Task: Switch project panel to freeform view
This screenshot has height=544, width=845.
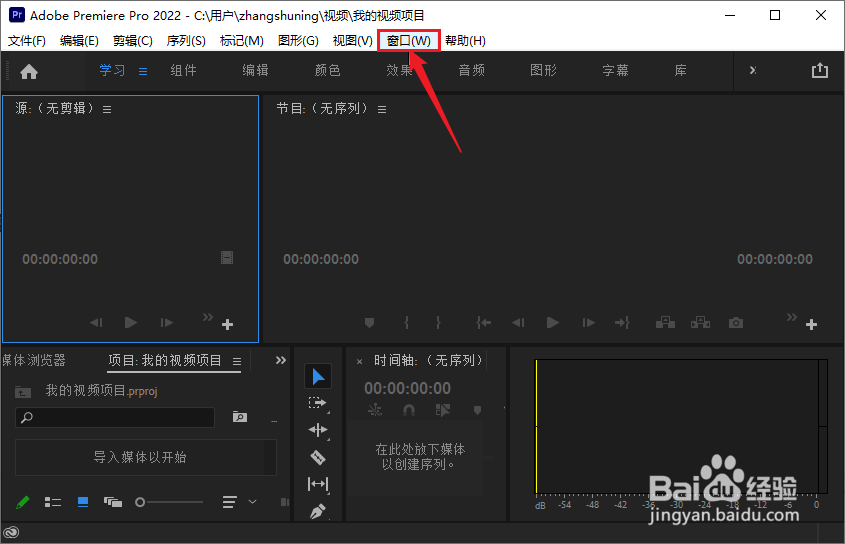Action: point(113,502)
